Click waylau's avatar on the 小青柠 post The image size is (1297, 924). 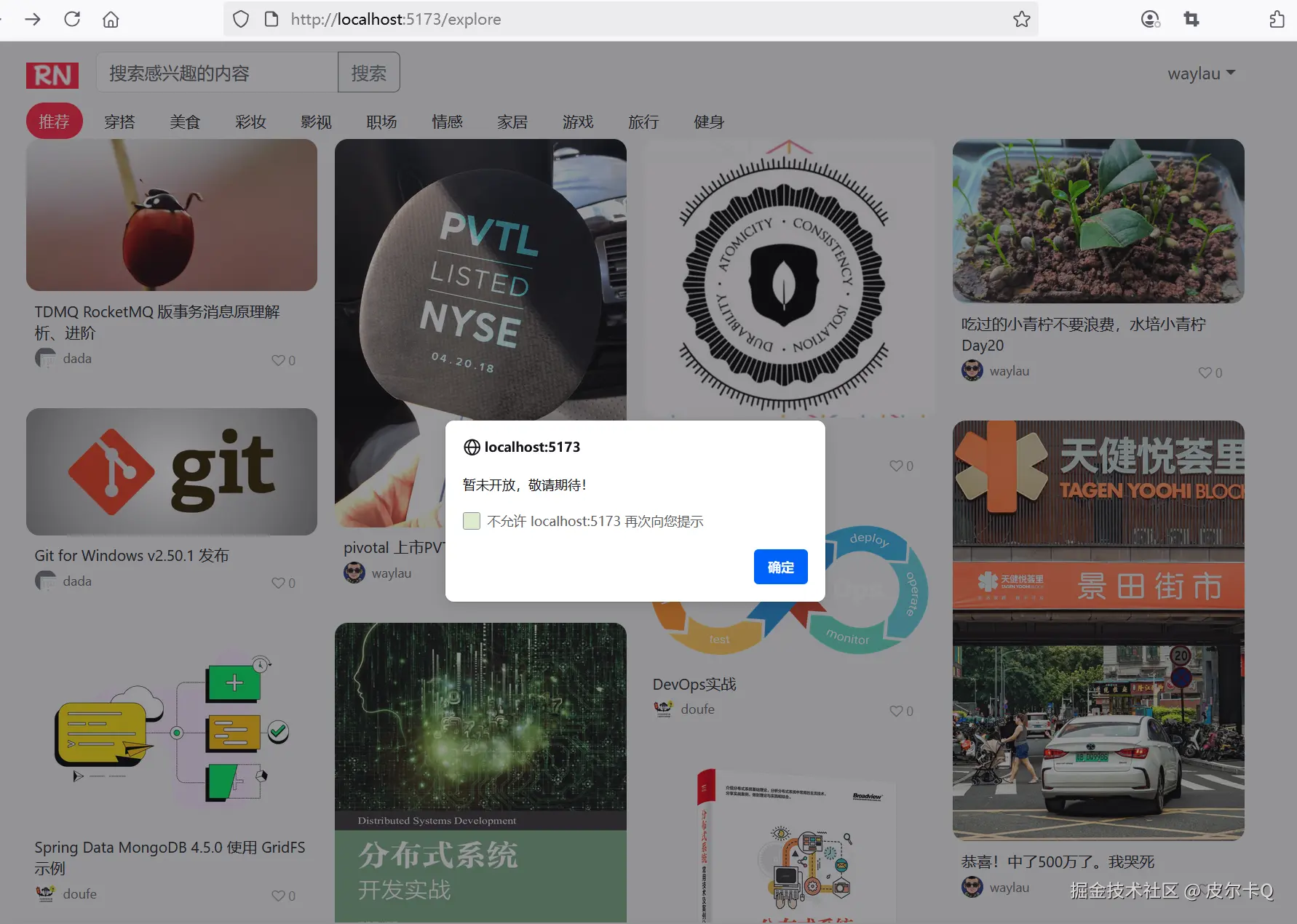(971, 370)
